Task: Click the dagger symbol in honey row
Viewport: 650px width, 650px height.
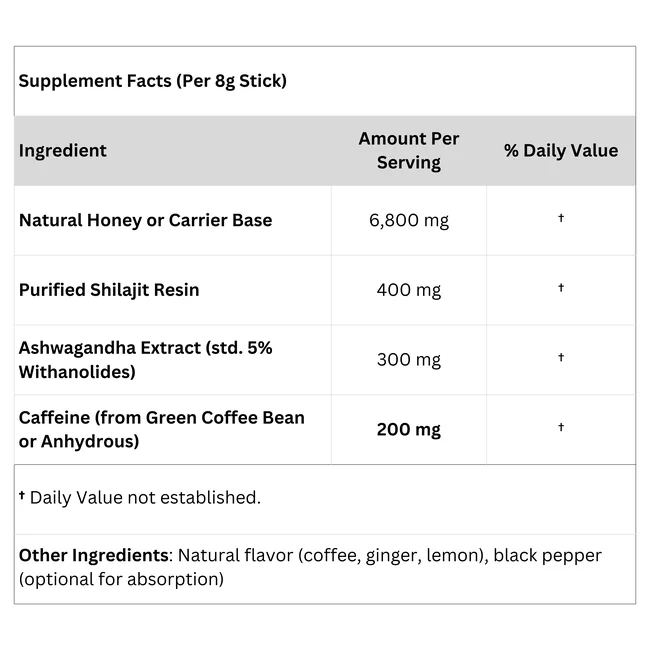Action: point(561,218)
